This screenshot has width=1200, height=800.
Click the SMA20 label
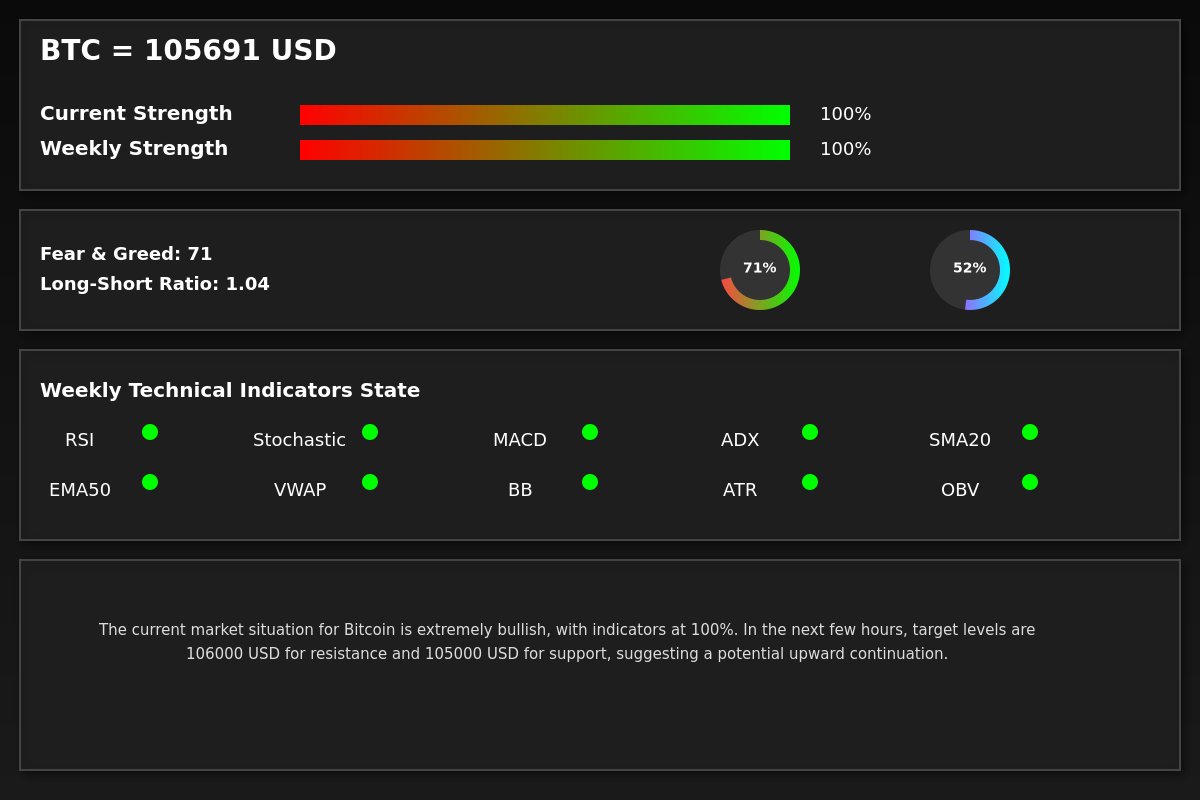click(960, 440)
